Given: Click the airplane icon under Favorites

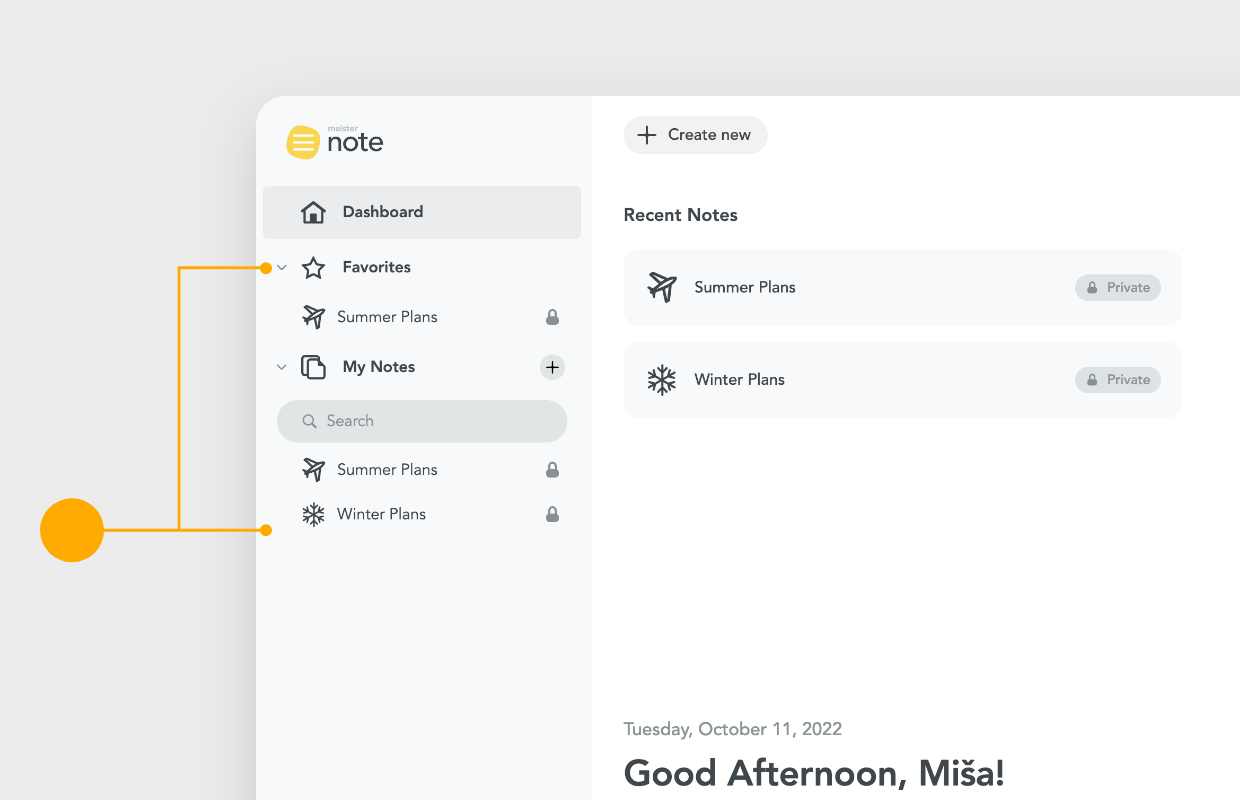Looking at the screenshot, I should (314, 317).
